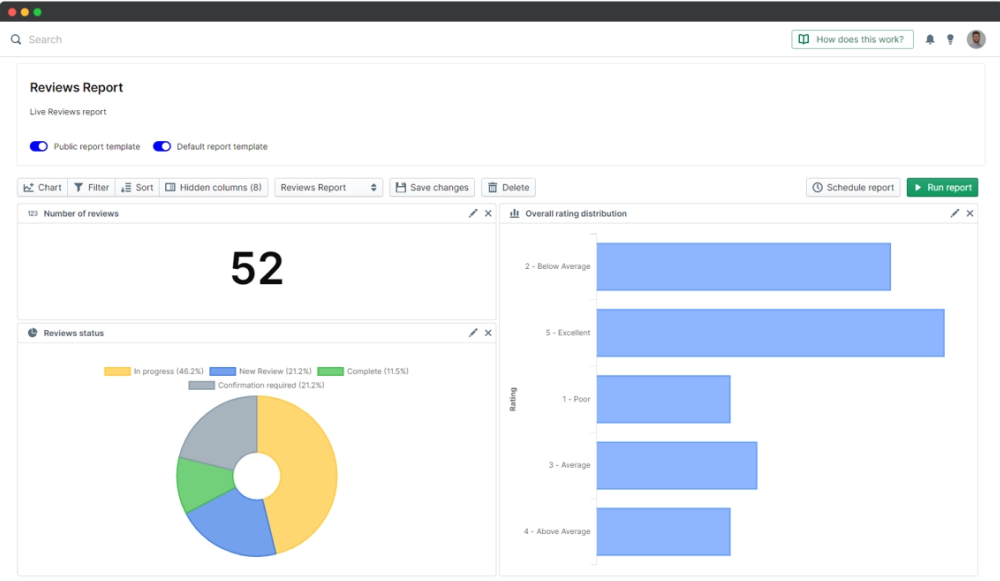The width and height of the screenshot is (1000, 581).
Task: Click the pie icon beside Reviews status
Action: pyautogui.click(x=33, y=333)
